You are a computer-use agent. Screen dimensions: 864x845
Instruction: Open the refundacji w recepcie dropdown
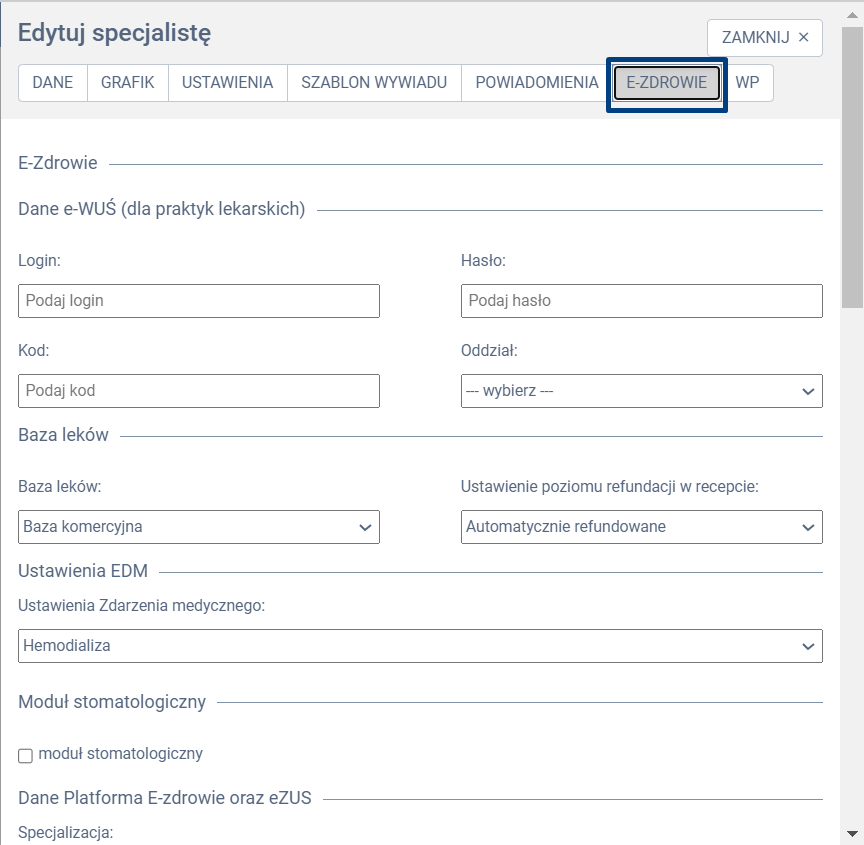[x=641, y=527]
